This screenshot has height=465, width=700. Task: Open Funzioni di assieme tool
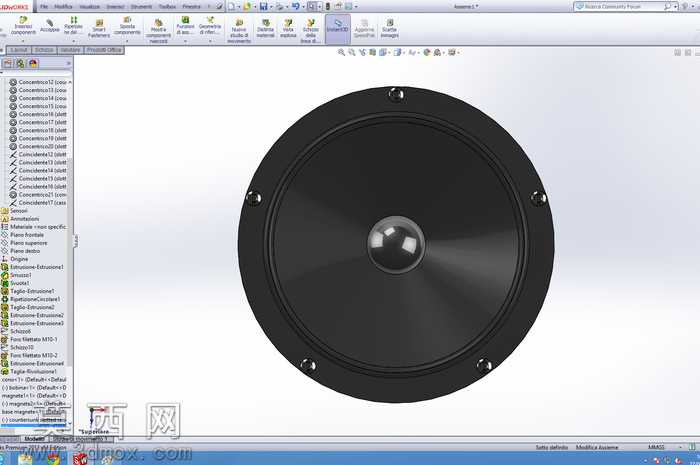[x=185, y=26]
